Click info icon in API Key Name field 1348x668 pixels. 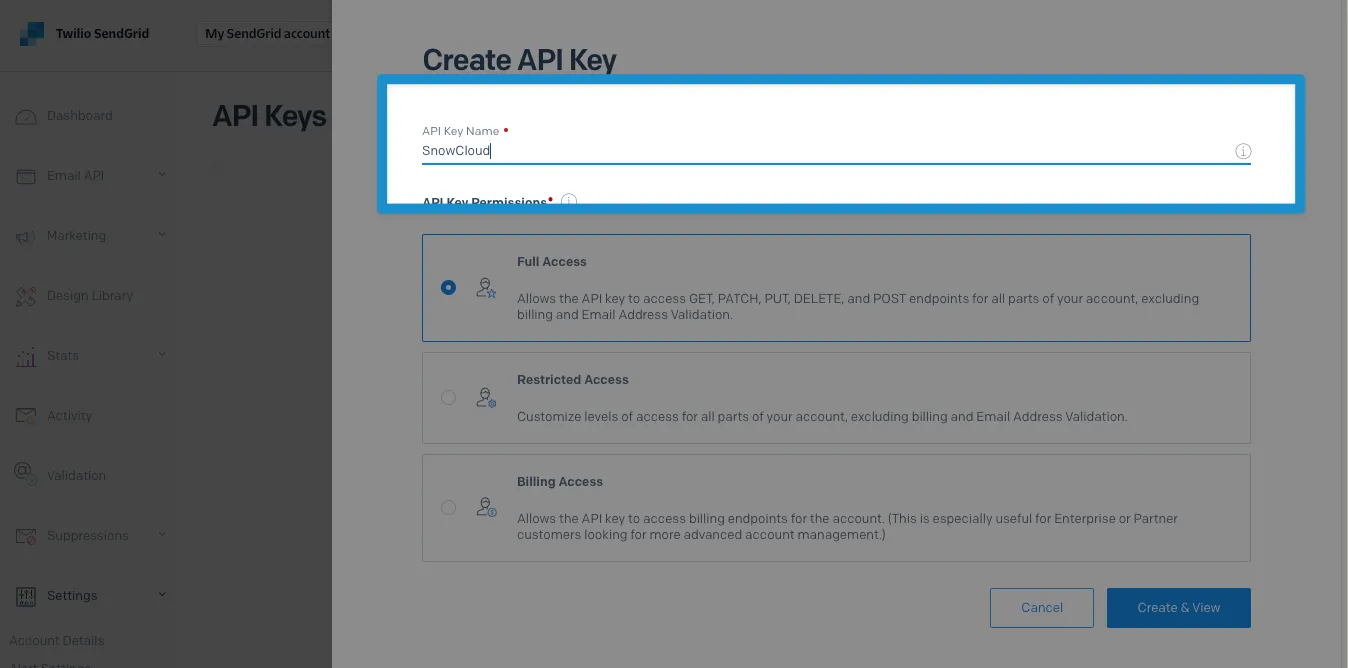click(1243, 151)
